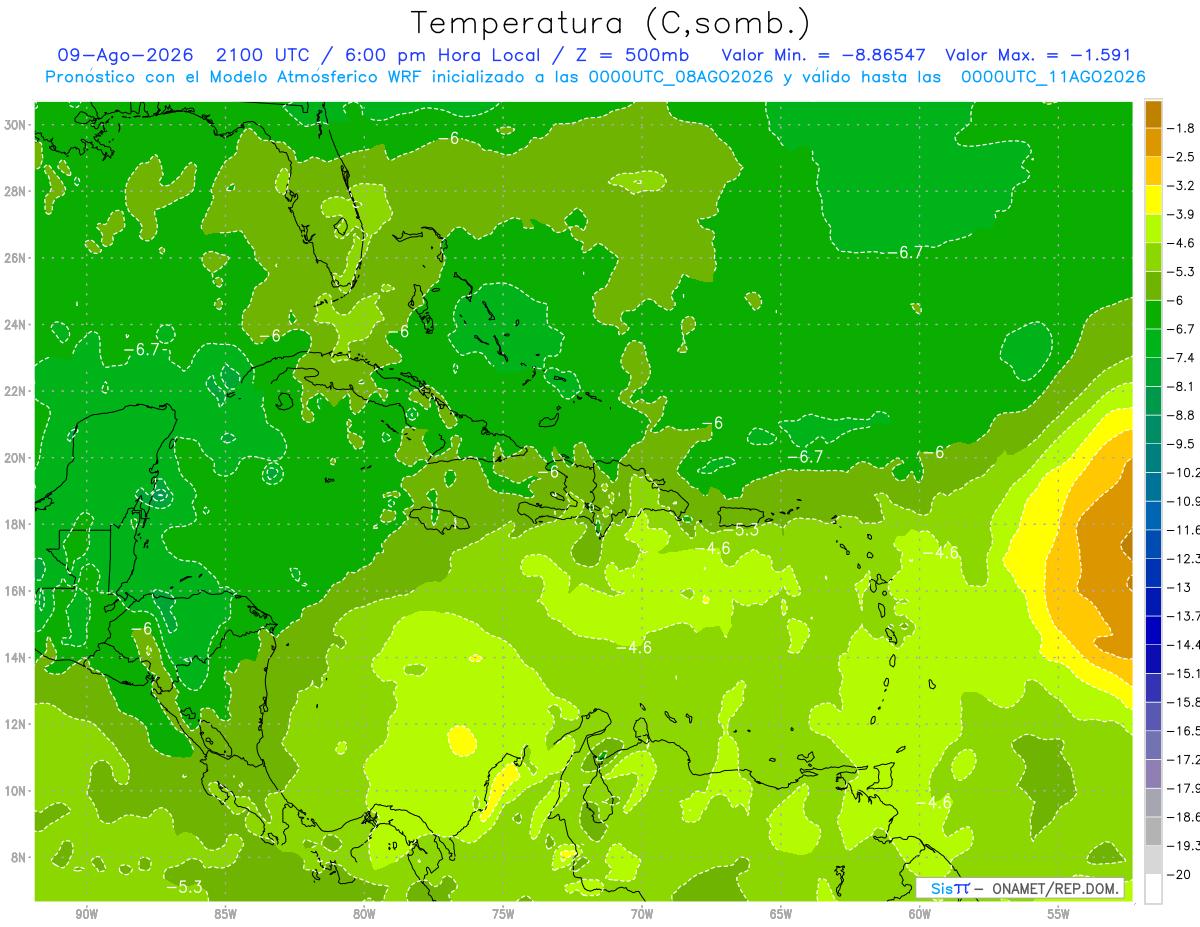
Task: Click the colorbar label "-13"
Action: click(1179, 588)
